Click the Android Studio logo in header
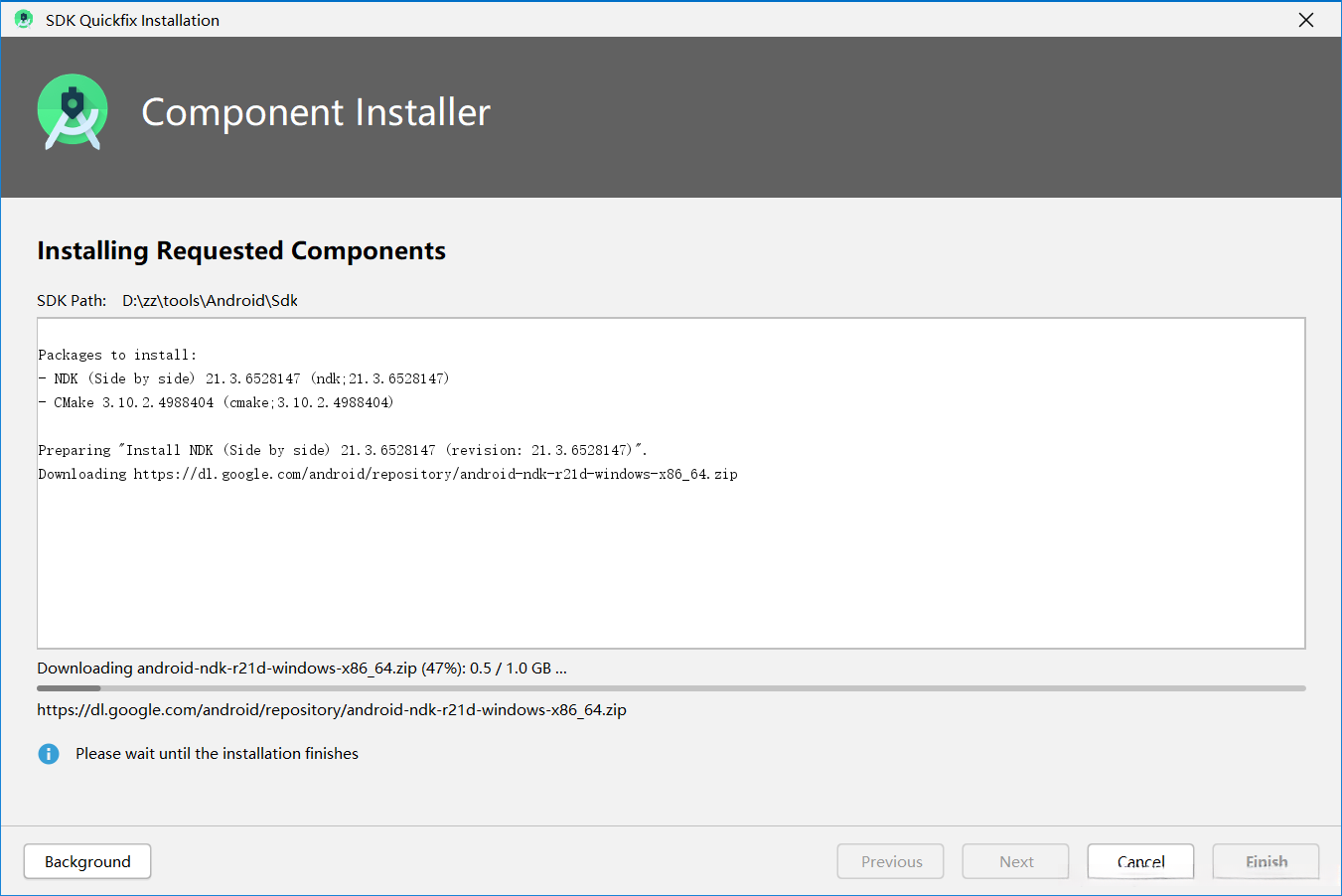The image size is (1342, 896). (x=73, y=112)
